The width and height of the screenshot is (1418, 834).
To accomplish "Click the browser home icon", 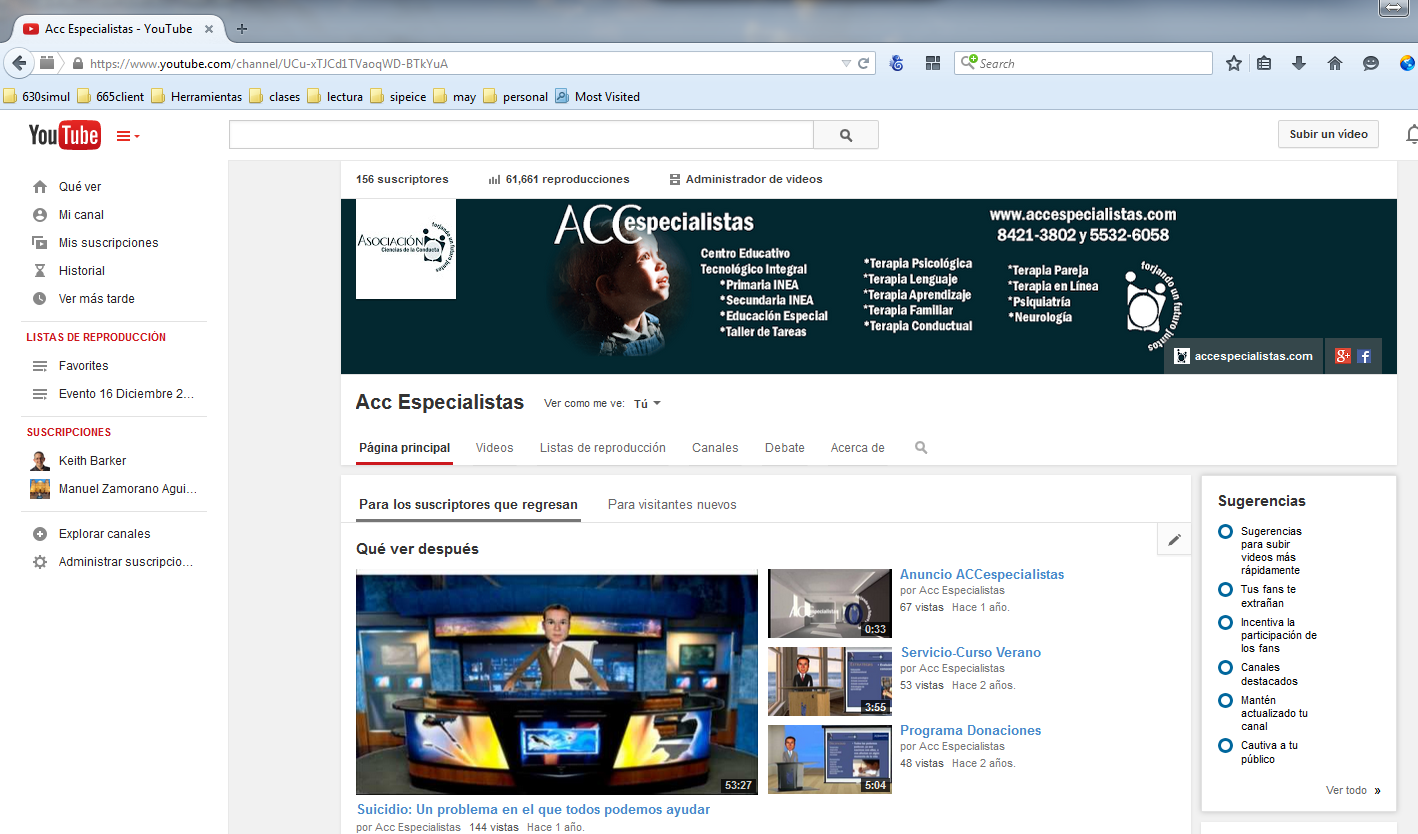I will click(x=1334, y=63).
